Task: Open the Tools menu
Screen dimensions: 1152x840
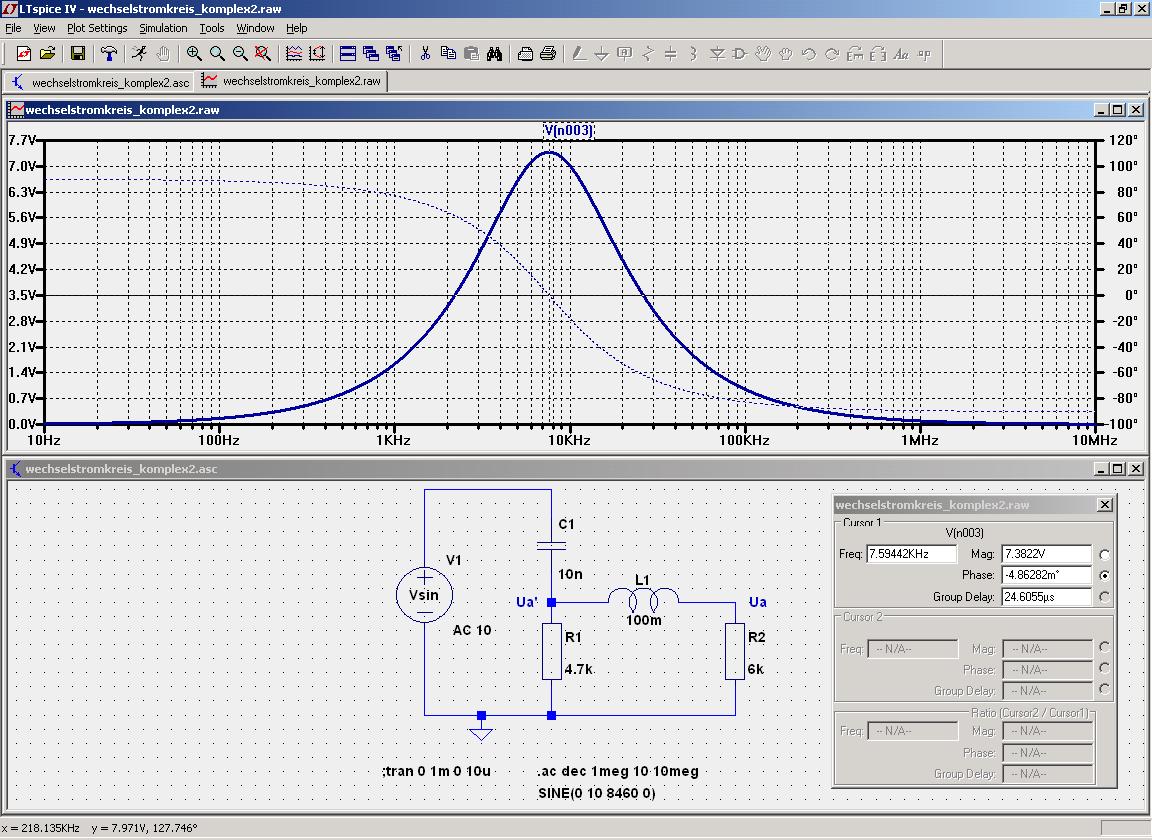Action: click(x=212, y=28)
